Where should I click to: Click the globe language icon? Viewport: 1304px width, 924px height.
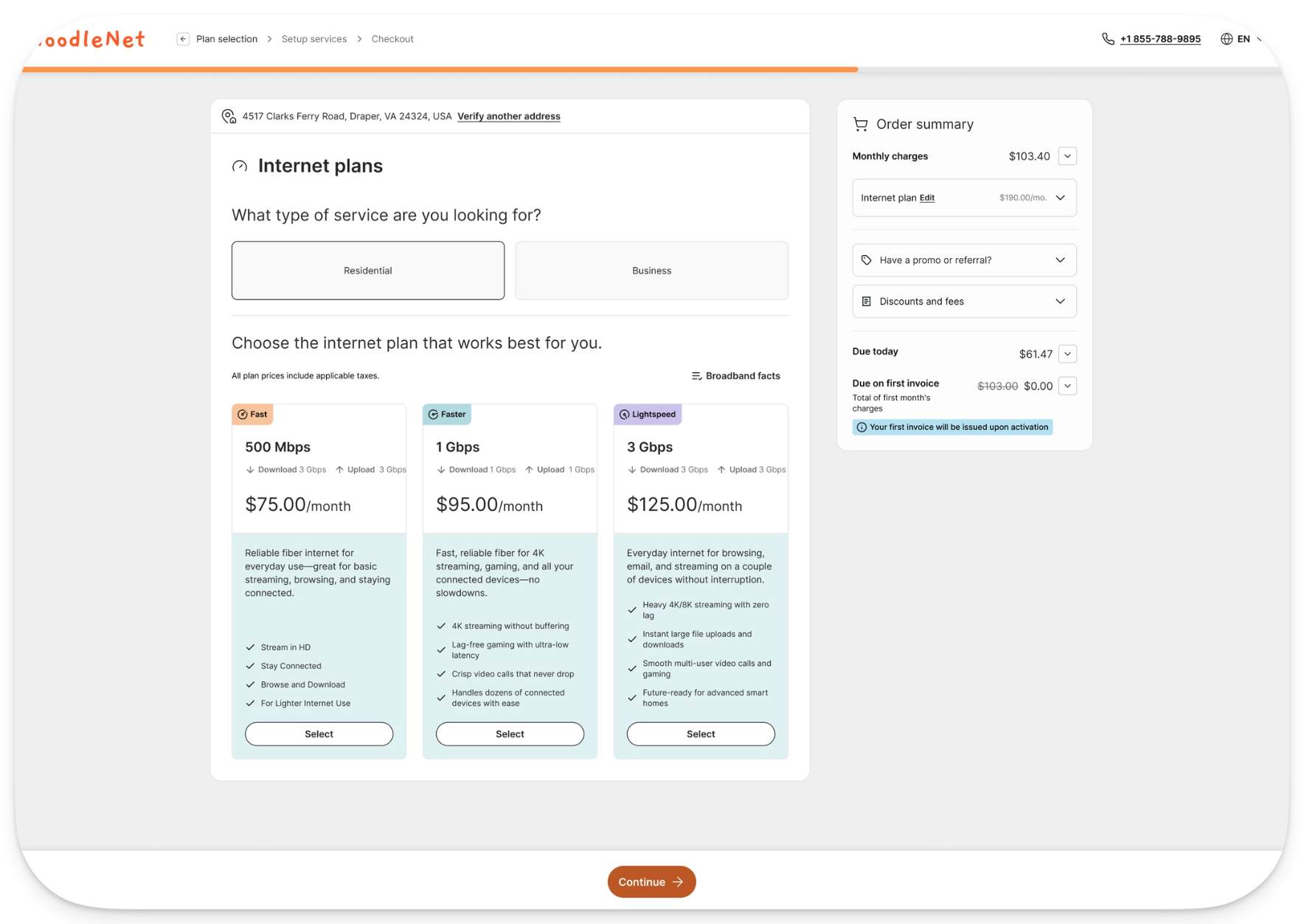click(x=1227, y=39)
